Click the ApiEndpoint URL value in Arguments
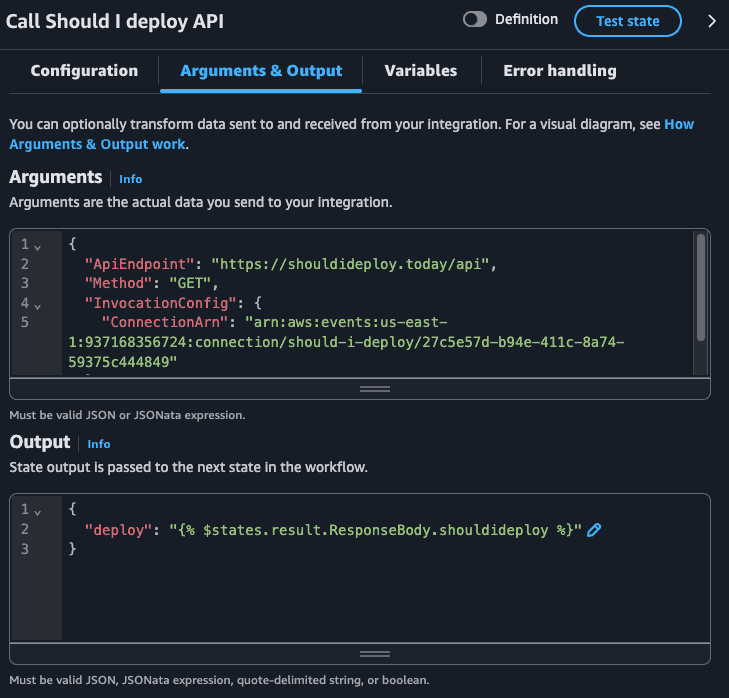This screenshot has height=698, width=729. [350, 264]
